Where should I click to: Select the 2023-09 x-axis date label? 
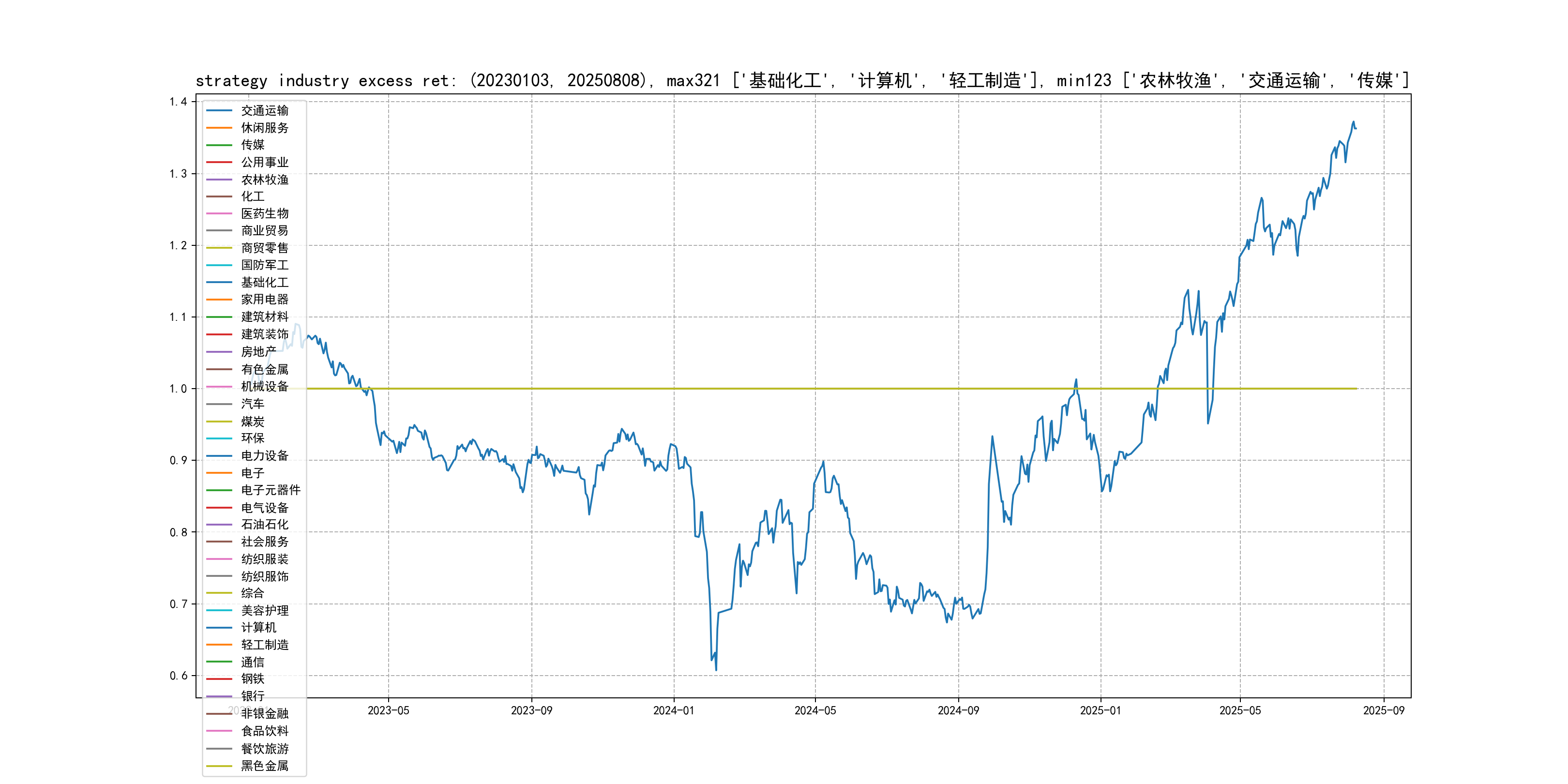[x=531, y=710]
